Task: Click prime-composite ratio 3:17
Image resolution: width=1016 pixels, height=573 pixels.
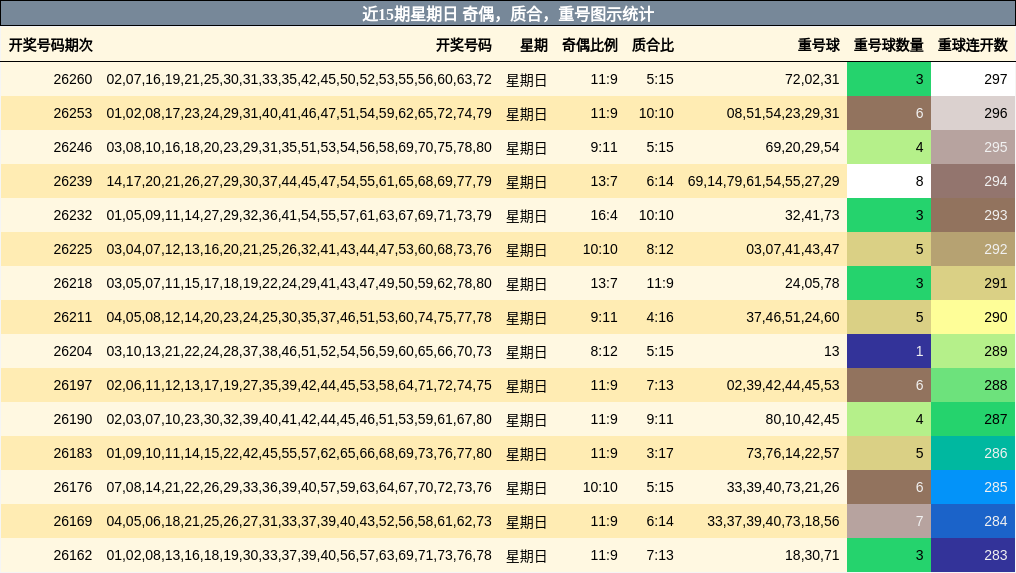Action: 660,454
